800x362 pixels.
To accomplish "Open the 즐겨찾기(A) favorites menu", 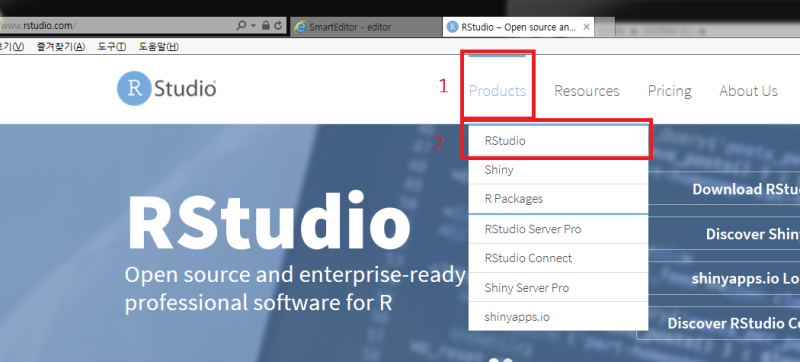I will (x=61, y=47).
